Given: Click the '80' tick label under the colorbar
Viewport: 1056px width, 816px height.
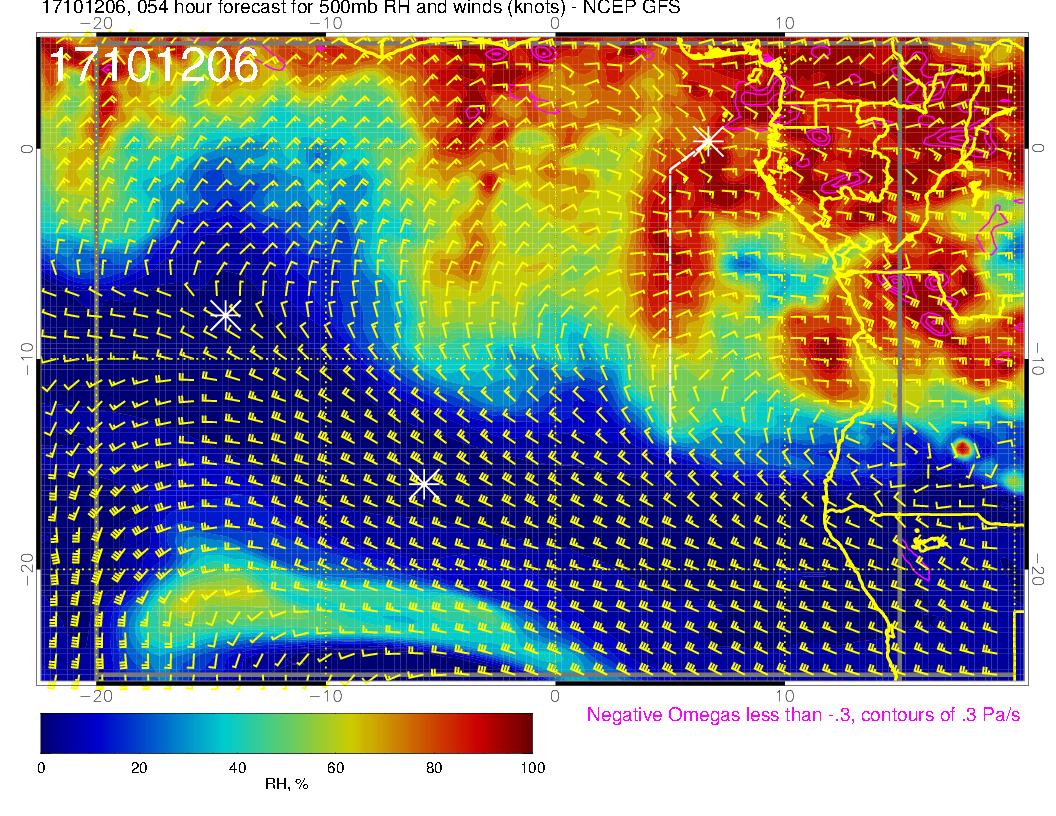Looking at the screenshot, I should click(434, 768).
